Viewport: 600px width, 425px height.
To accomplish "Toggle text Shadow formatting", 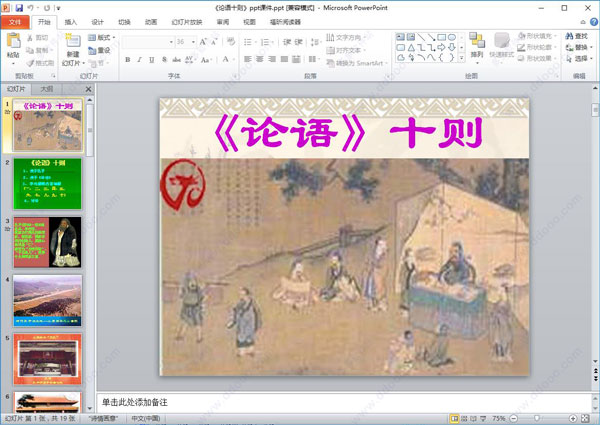I will (x=164, y=59).
